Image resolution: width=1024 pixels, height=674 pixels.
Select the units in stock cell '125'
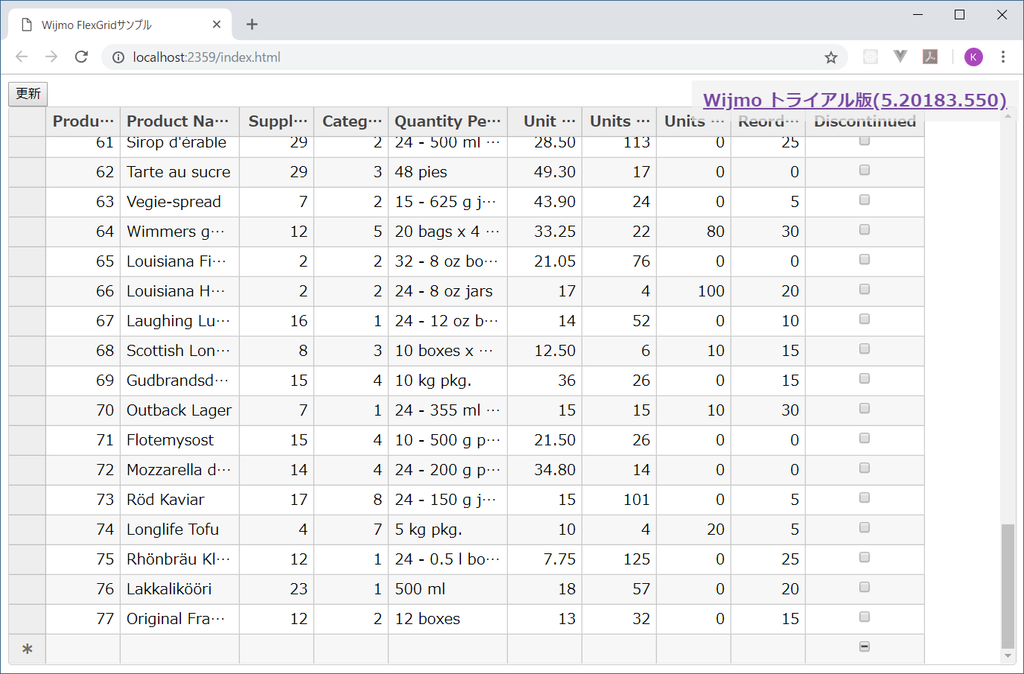pos(619,560)
